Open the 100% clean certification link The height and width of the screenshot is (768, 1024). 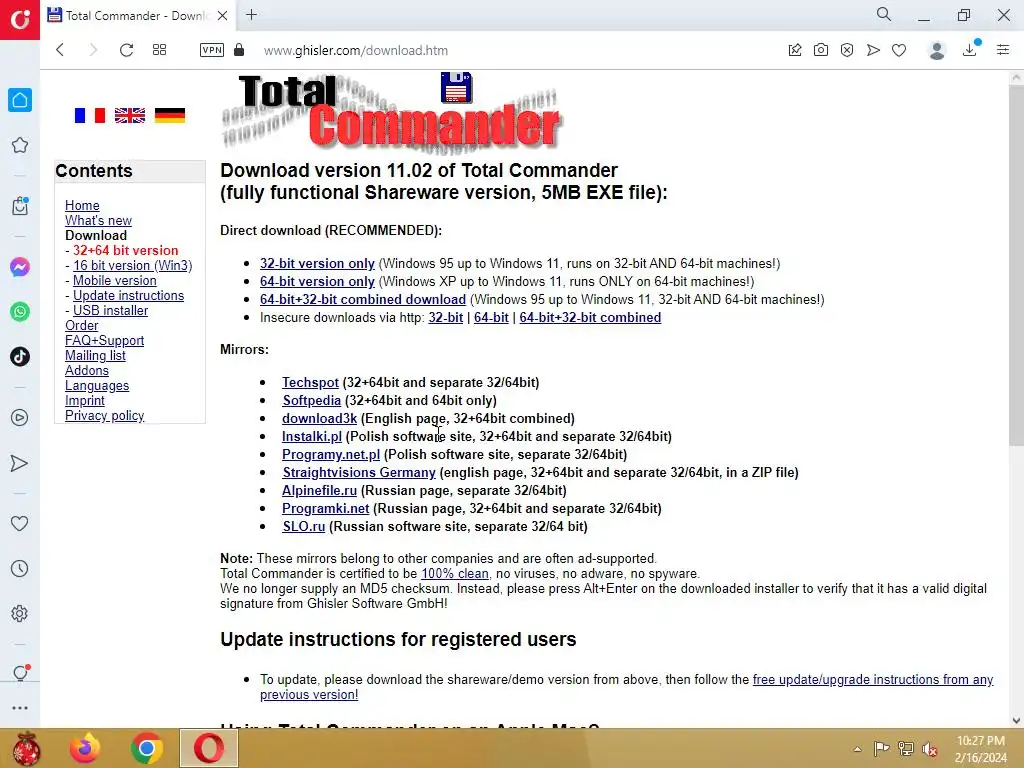[x=455, y=574]
